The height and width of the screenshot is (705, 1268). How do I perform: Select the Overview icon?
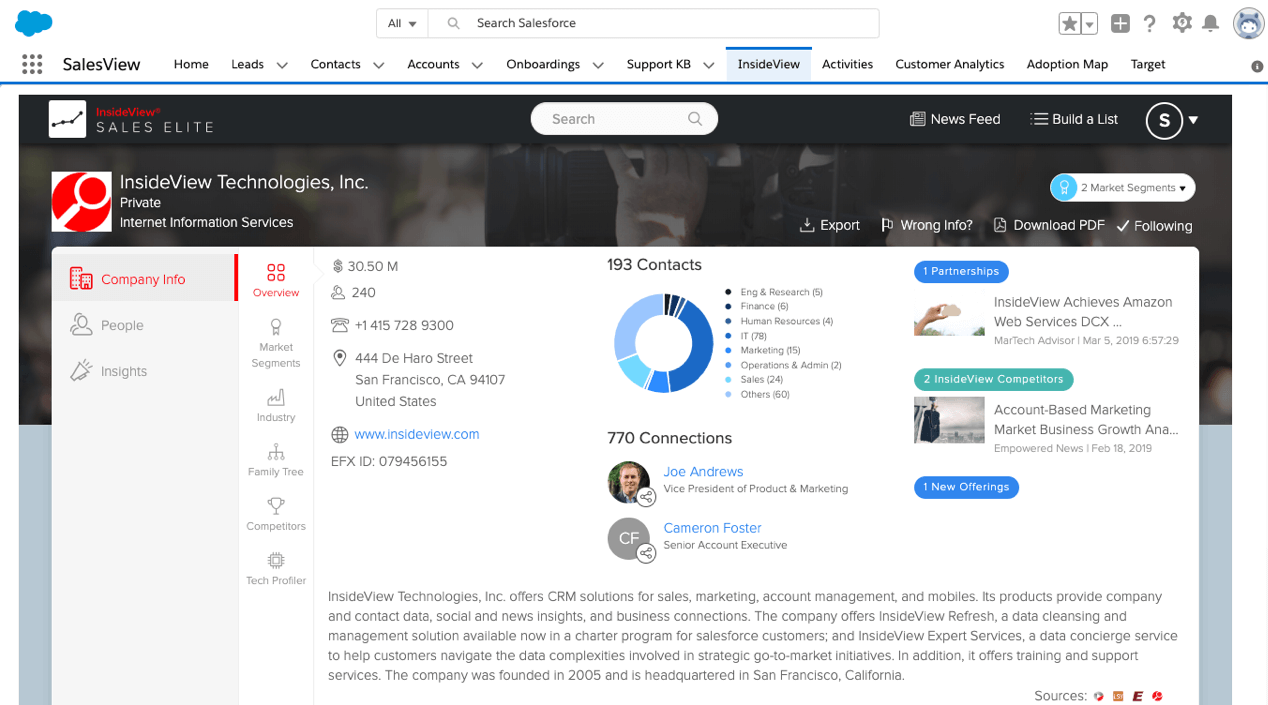click(x=276, y=280)
